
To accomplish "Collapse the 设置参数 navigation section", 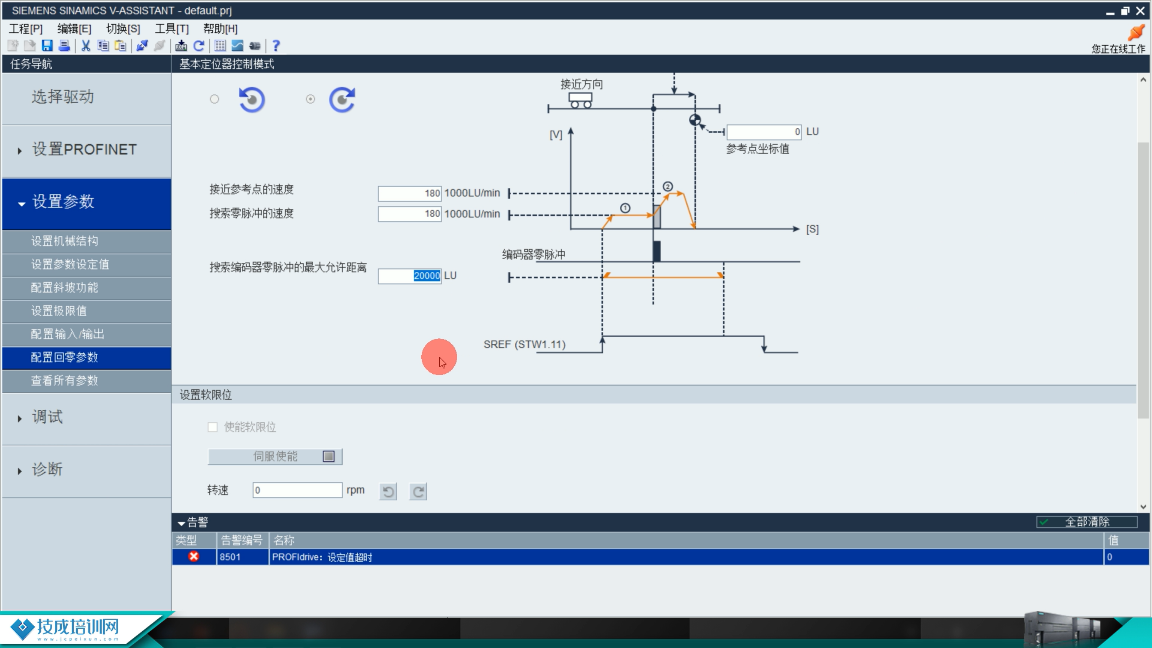I will coord(87,202).
